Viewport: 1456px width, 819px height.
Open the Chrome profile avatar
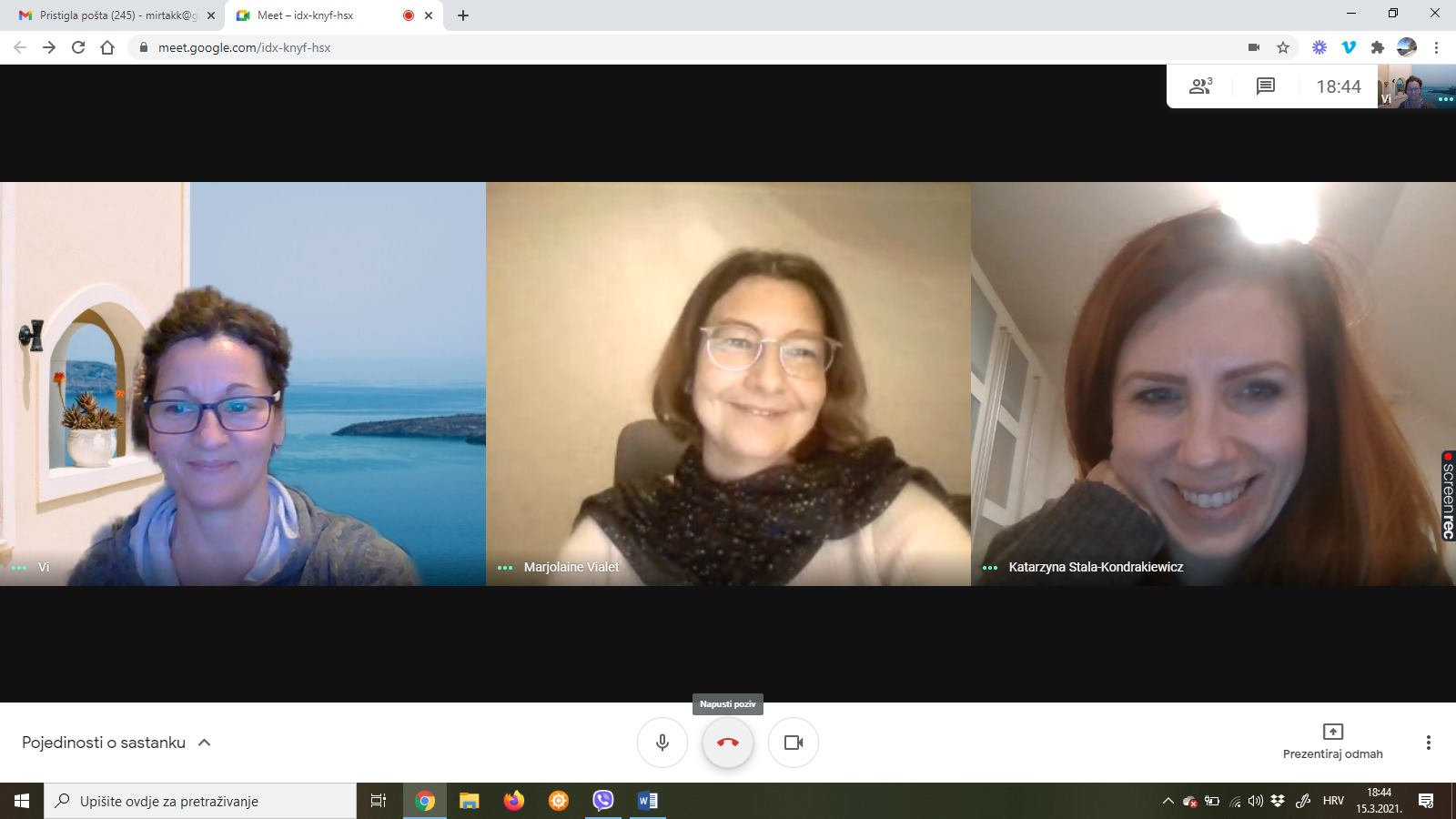point(1407,47)
